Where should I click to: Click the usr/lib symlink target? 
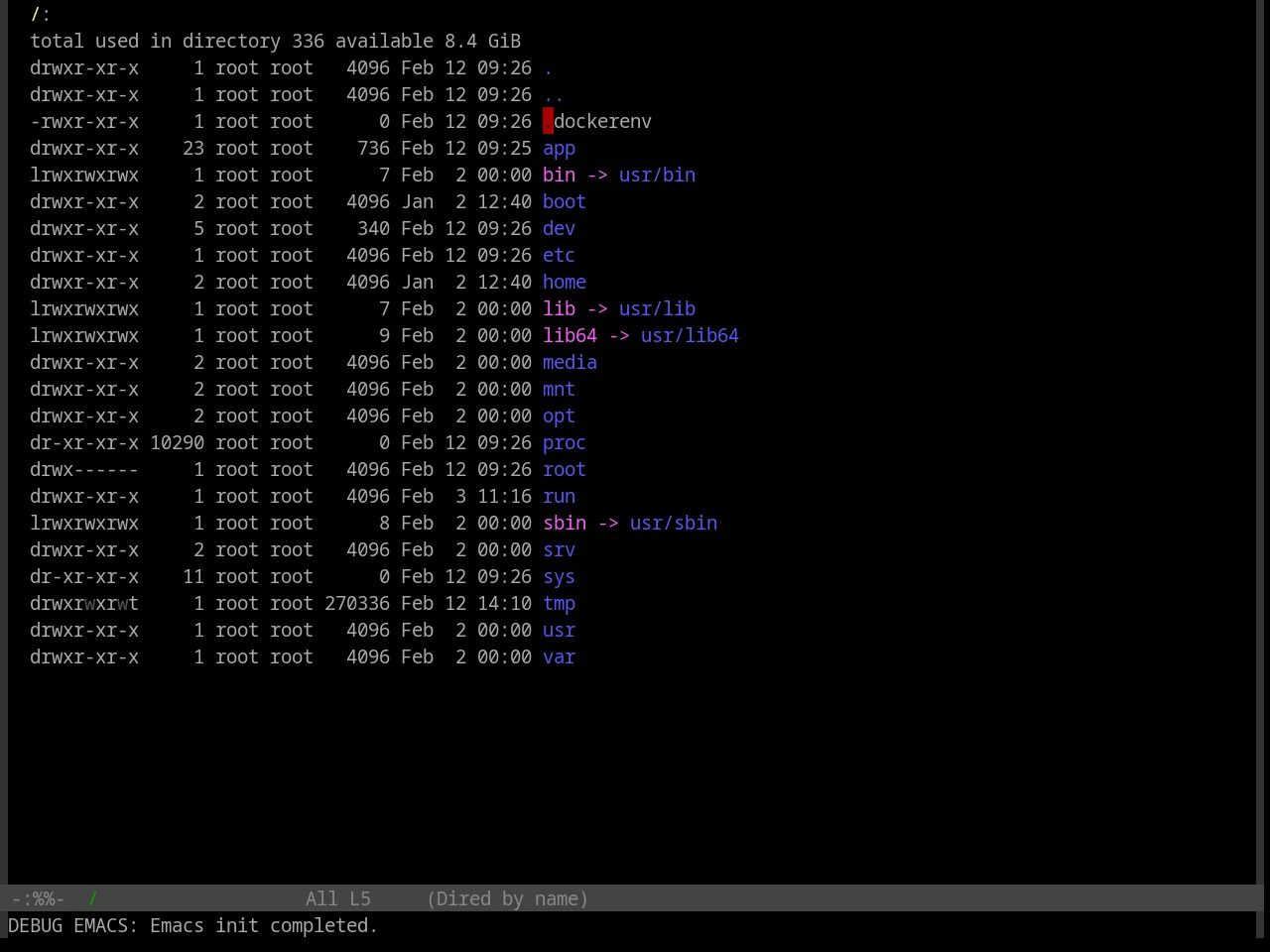657,308
